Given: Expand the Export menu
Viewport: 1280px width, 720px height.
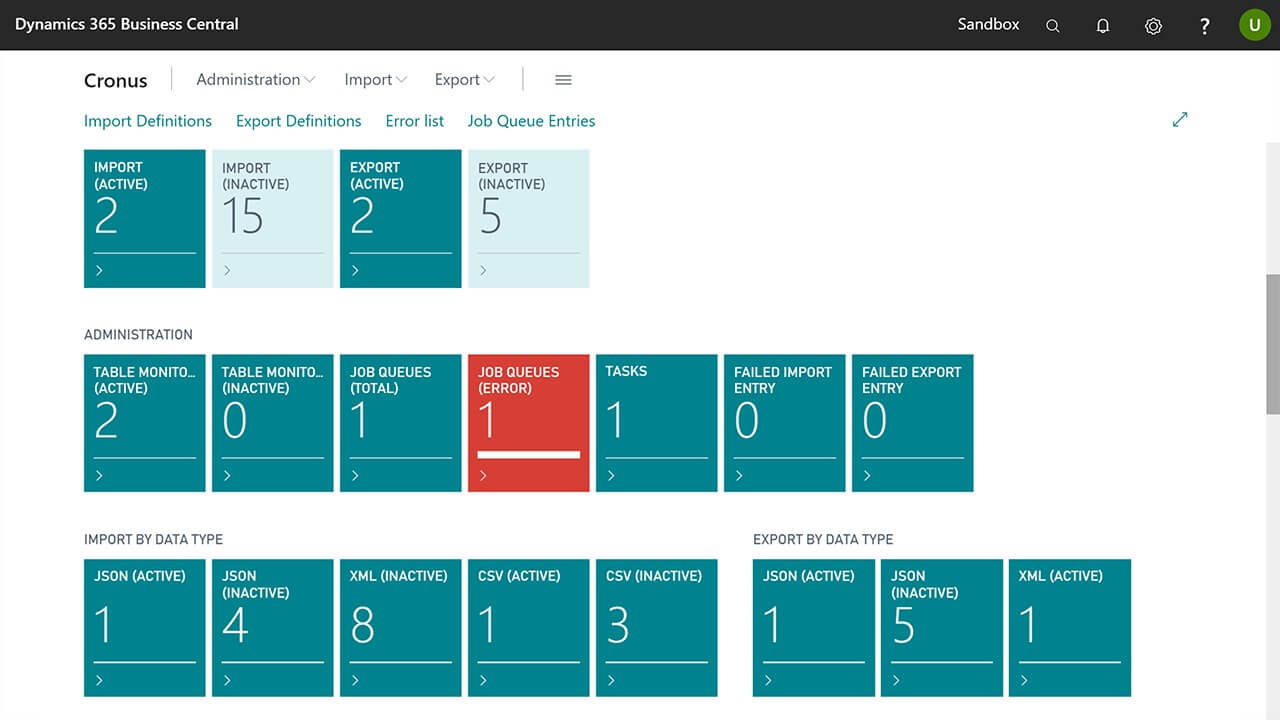Looking at the screenshot, I should pos(465,80).
